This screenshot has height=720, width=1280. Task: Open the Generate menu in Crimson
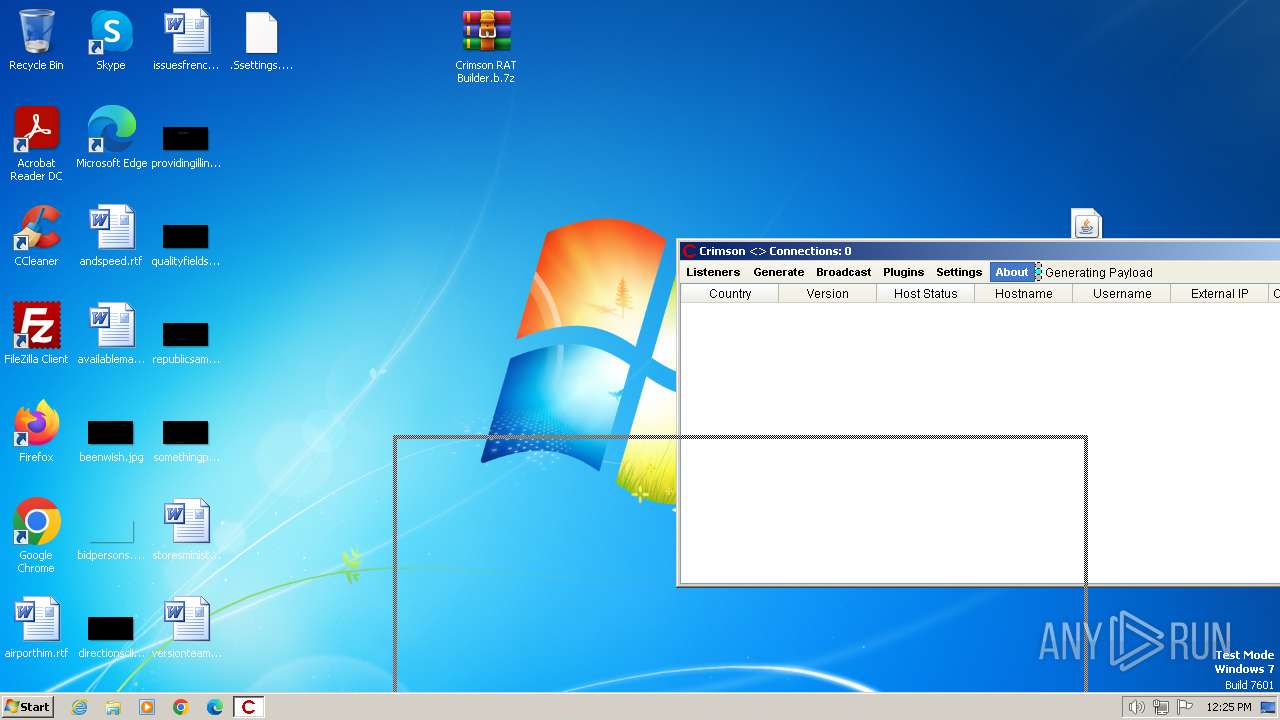pos(778,272)
